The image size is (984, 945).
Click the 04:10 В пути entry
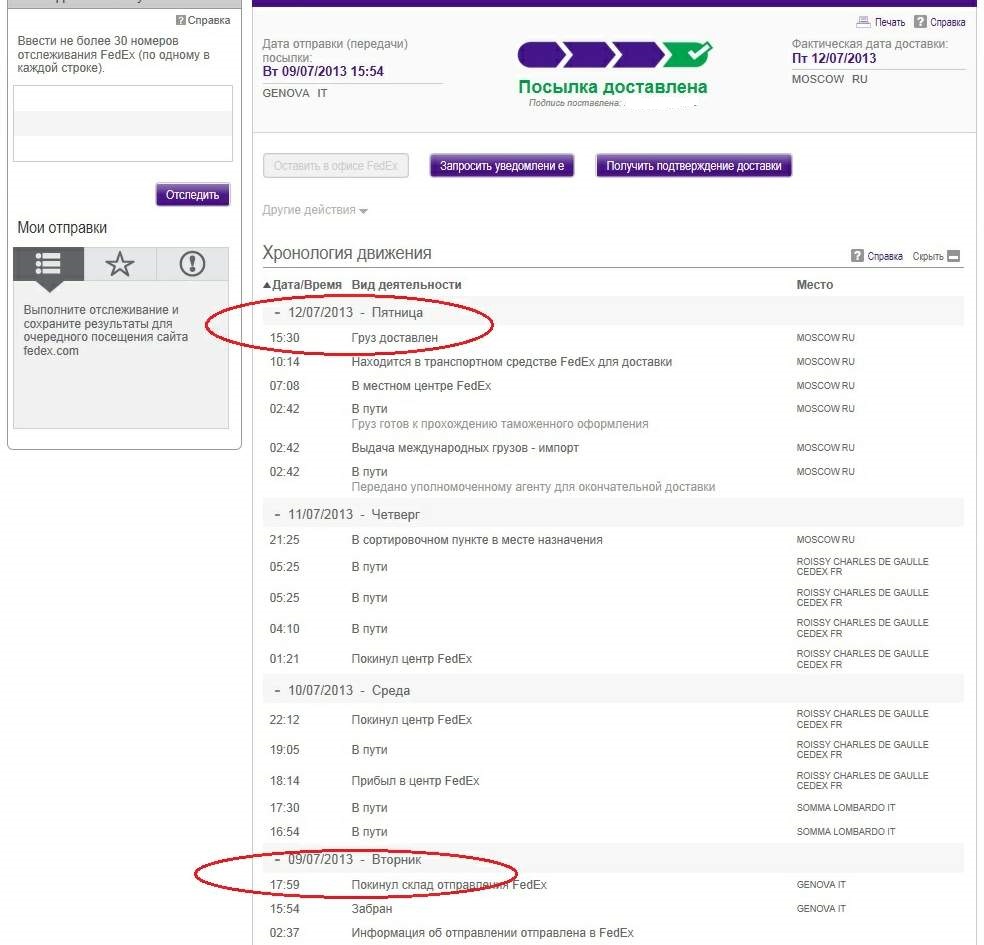tap(370, 629)
